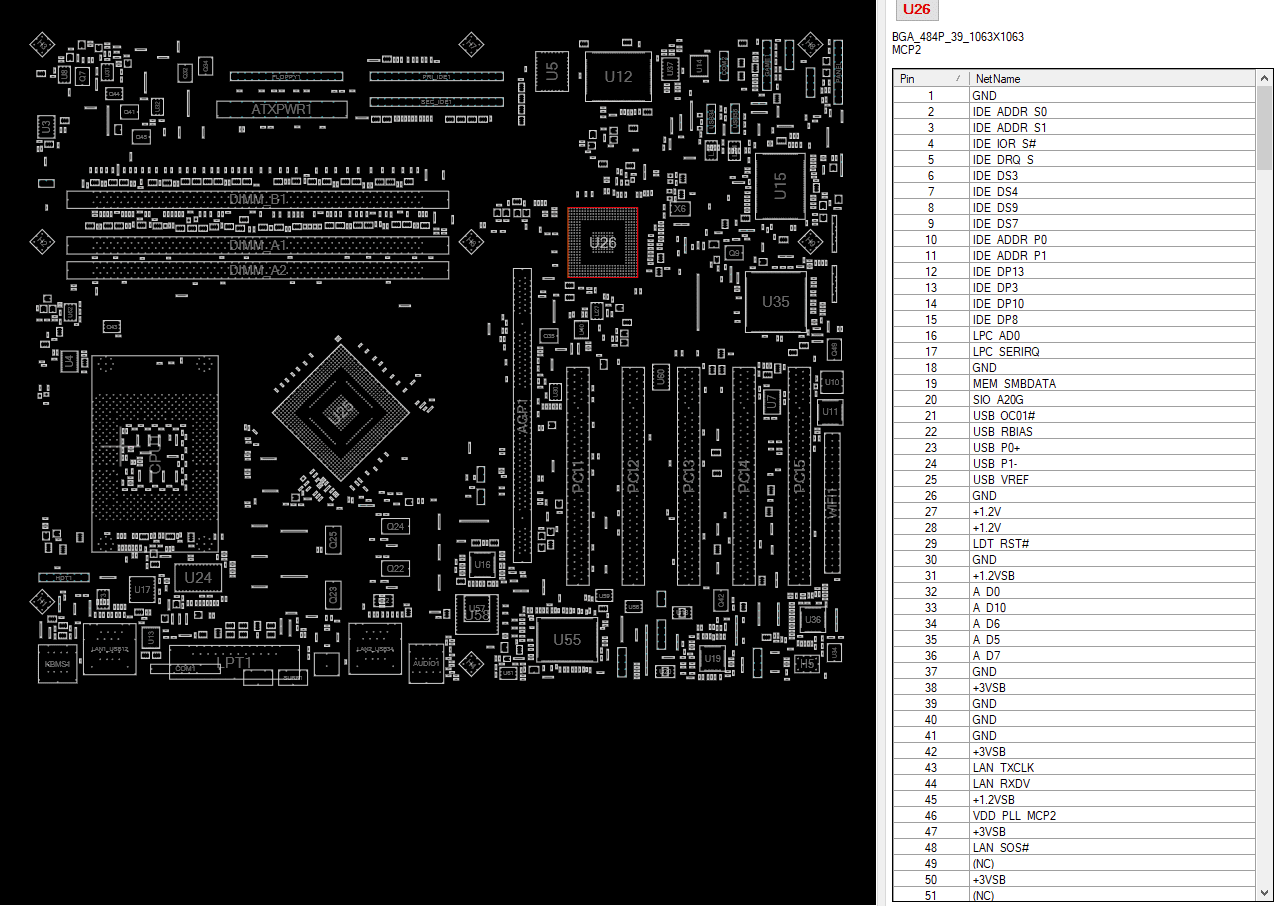Image resolution: width=1278 pixels, height=906 pixels.
Task: Select the PCI1 slot
Action: pyautogui.click(x=577, y=476)
